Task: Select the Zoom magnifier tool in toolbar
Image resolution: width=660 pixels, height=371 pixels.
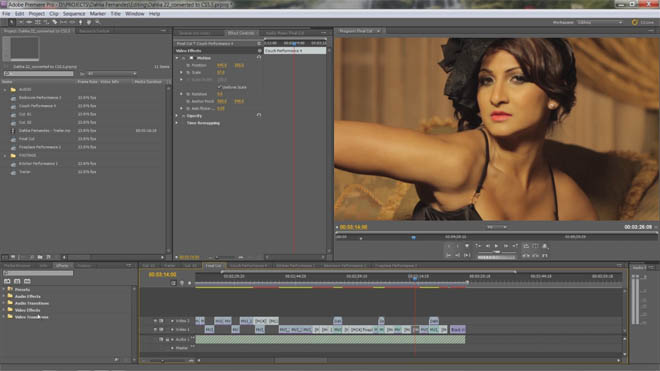Action: pyautogui.click(x=98, y=22)
